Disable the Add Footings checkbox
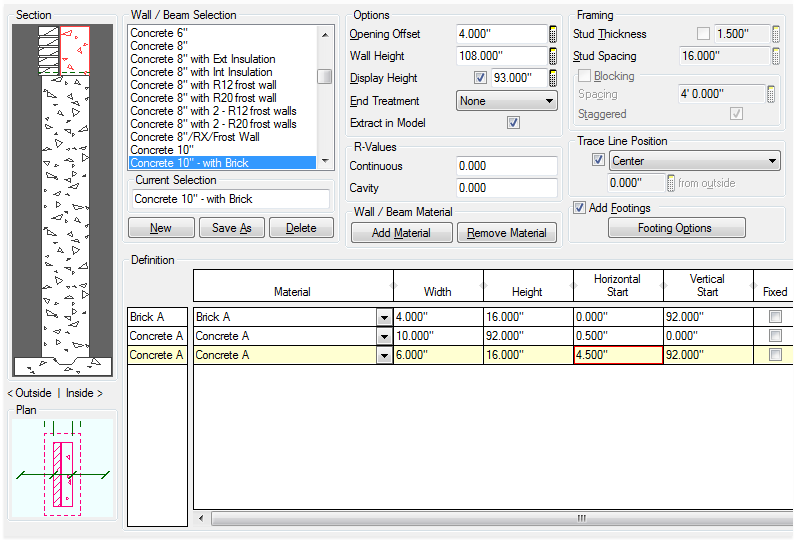797x540 pixels. 579,208
